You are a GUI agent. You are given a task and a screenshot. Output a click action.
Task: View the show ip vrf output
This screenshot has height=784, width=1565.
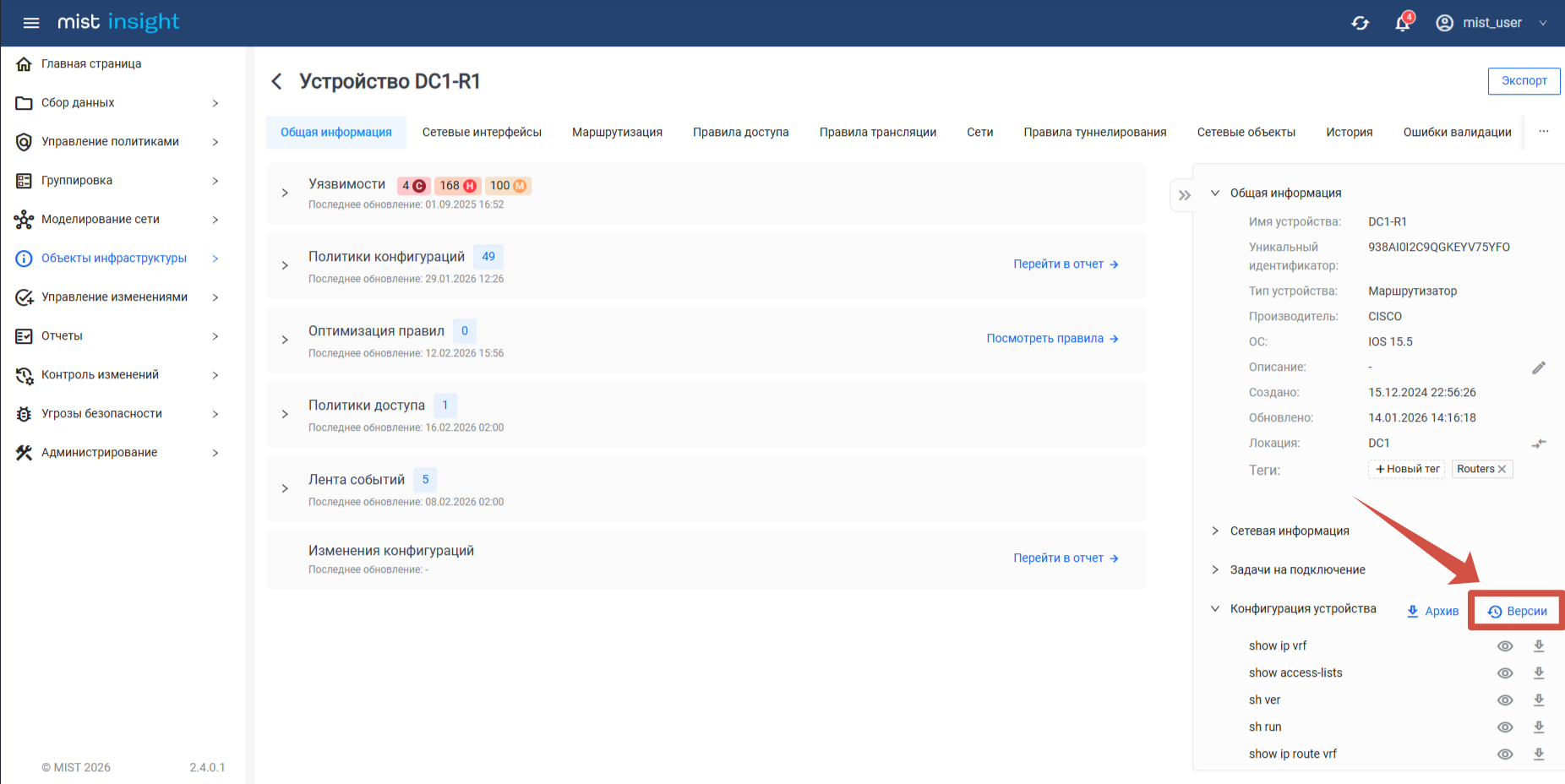[1505, 646]
